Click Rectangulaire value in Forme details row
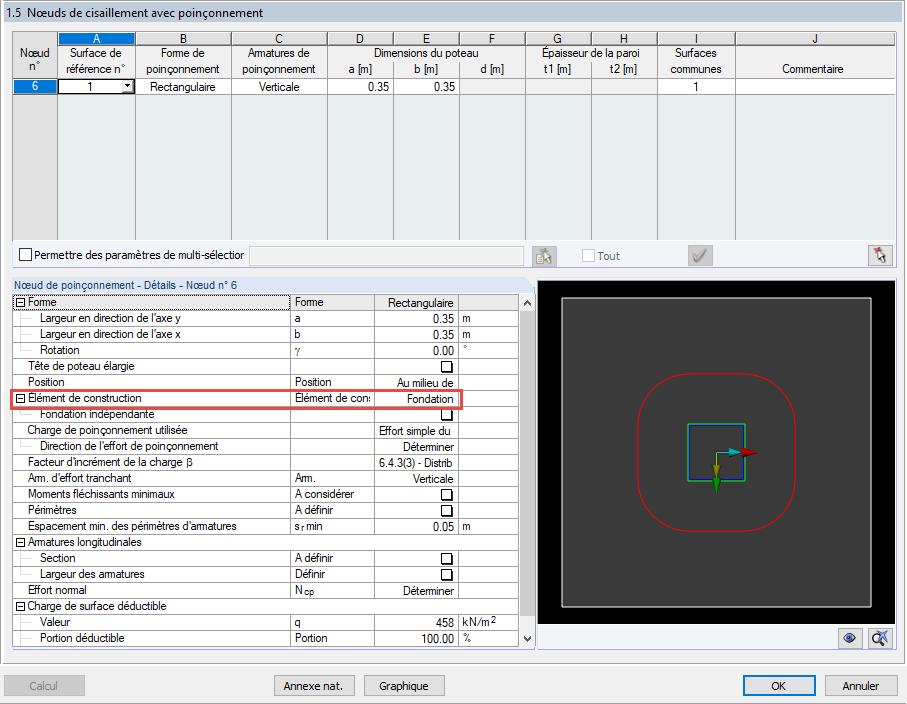This screenshot has height=704, width=907. click(x=416, y=303)
